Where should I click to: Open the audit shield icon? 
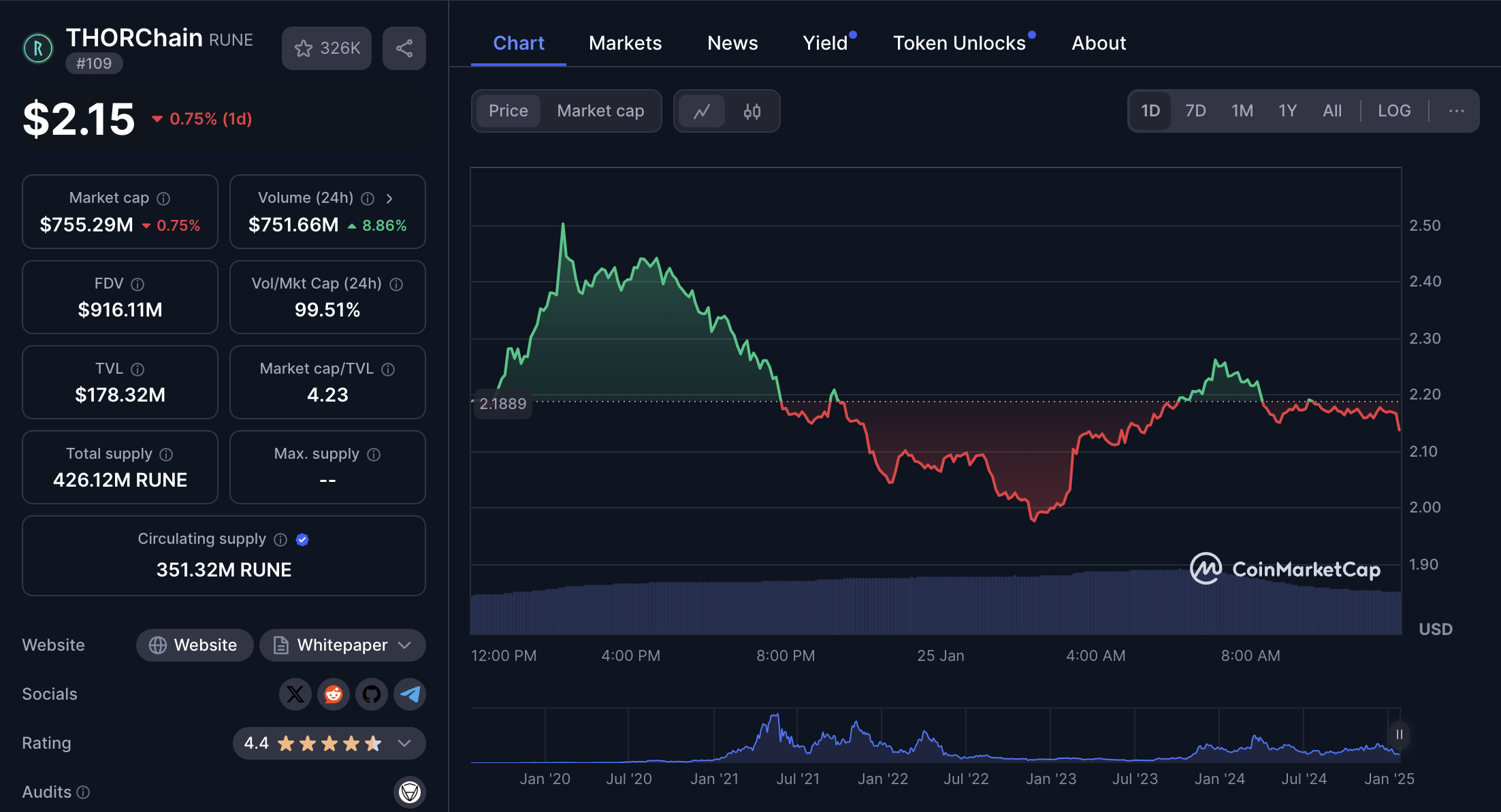(x=410, y=792)
